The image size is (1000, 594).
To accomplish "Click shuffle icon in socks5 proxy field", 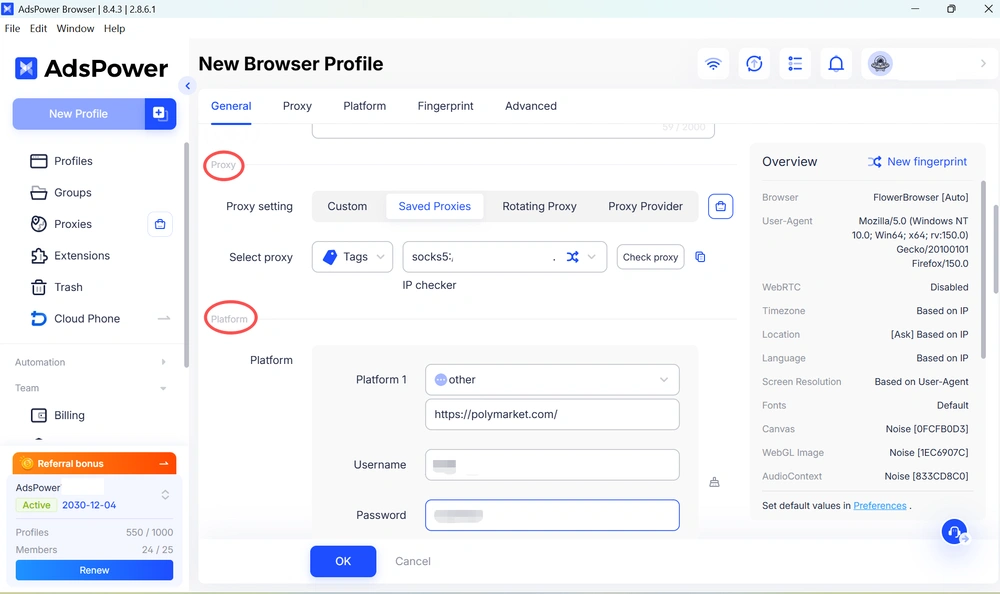I will (572, 256).
